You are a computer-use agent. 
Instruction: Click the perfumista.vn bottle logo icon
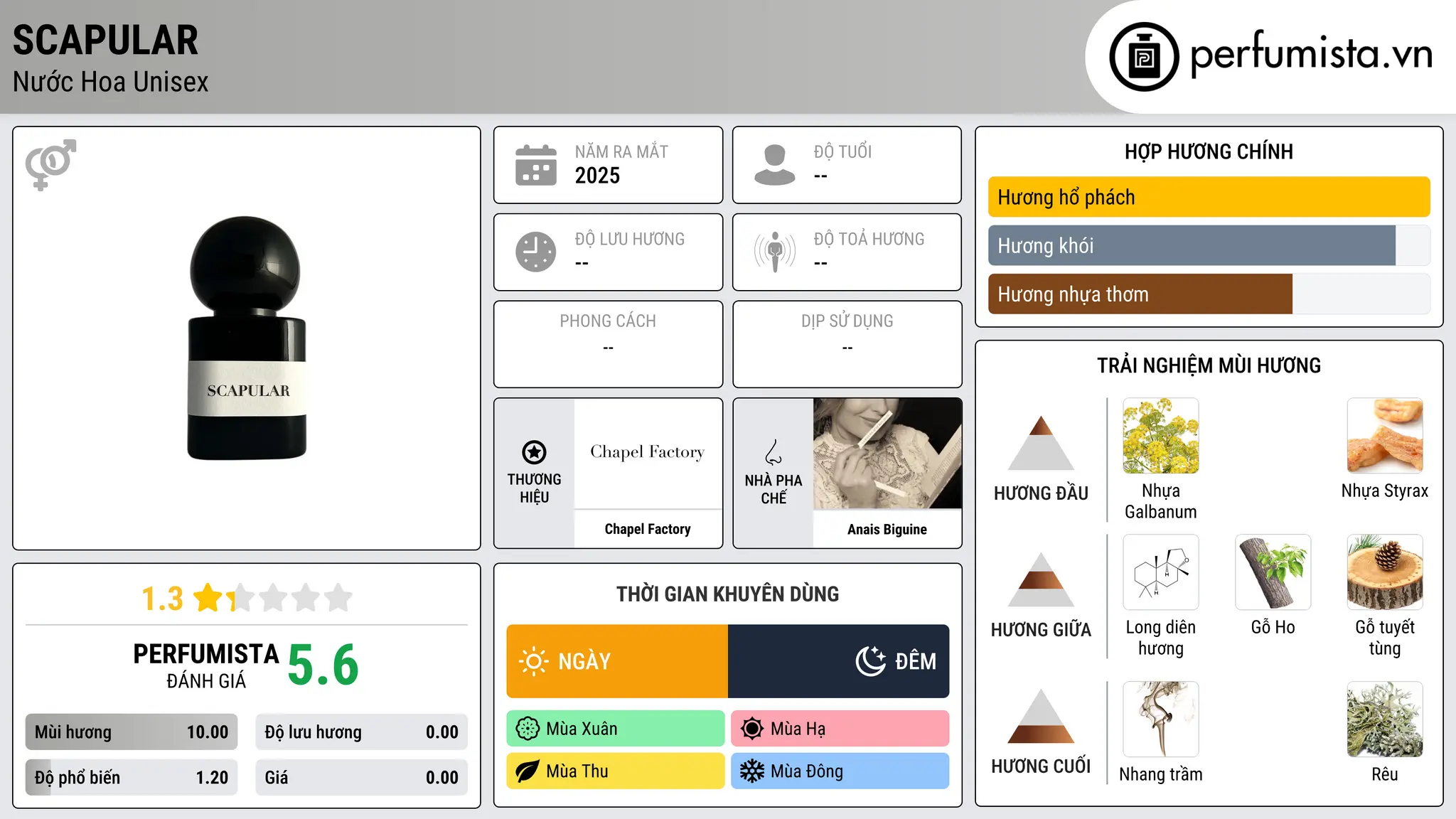click(x=1144, y=57)
